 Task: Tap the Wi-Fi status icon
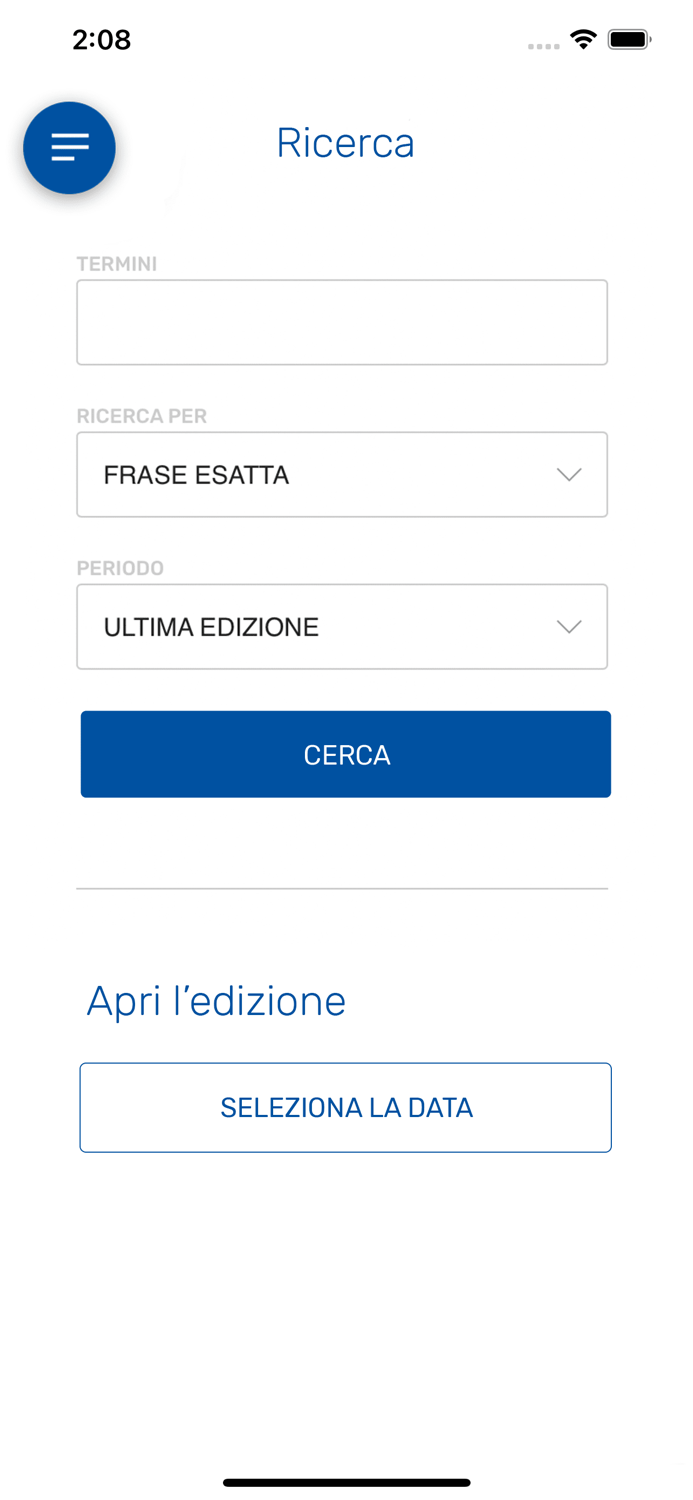(x=583, y=39)
